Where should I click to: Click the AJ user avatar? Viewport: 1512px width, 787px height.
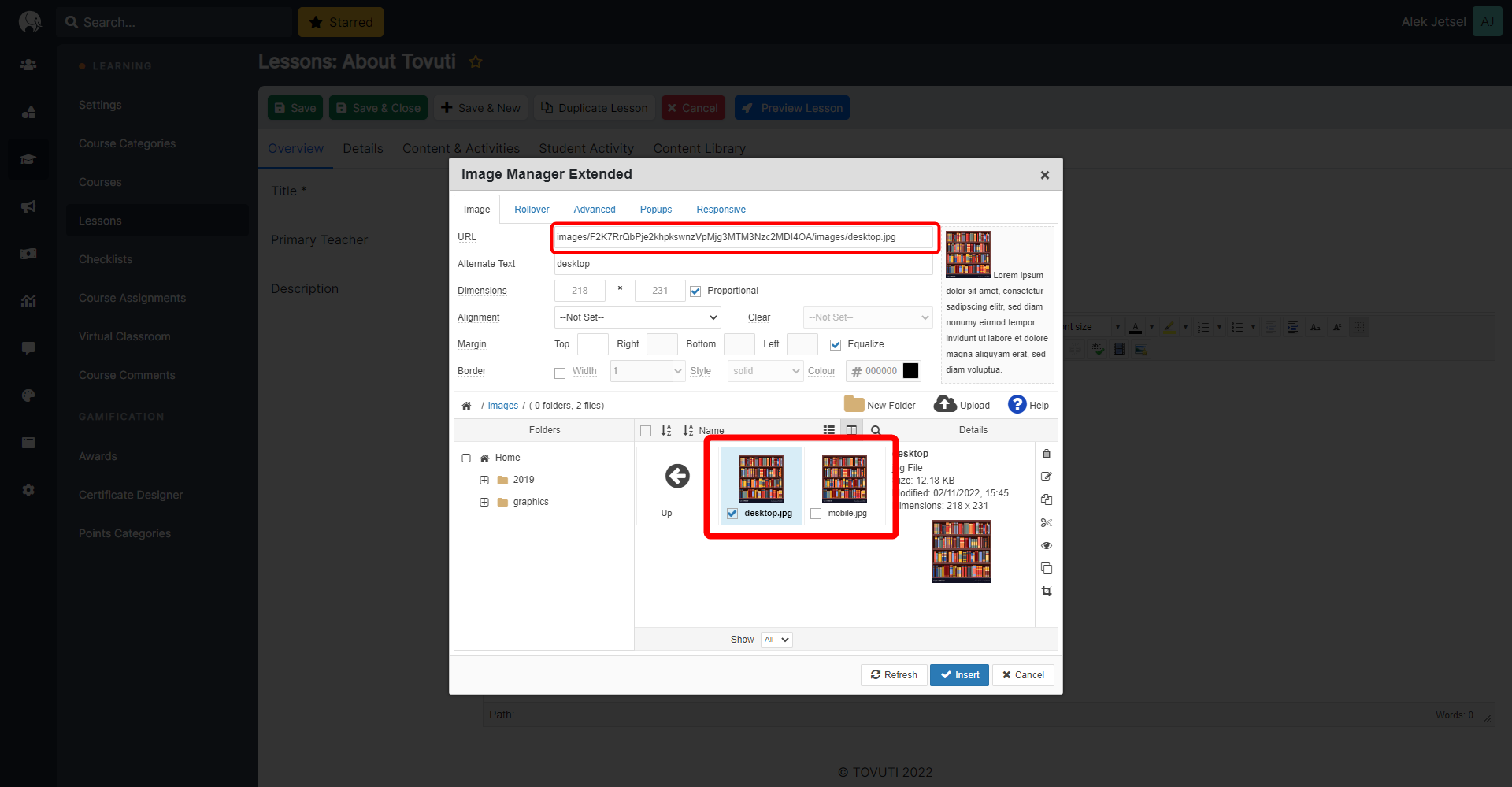pos(1488,22)
